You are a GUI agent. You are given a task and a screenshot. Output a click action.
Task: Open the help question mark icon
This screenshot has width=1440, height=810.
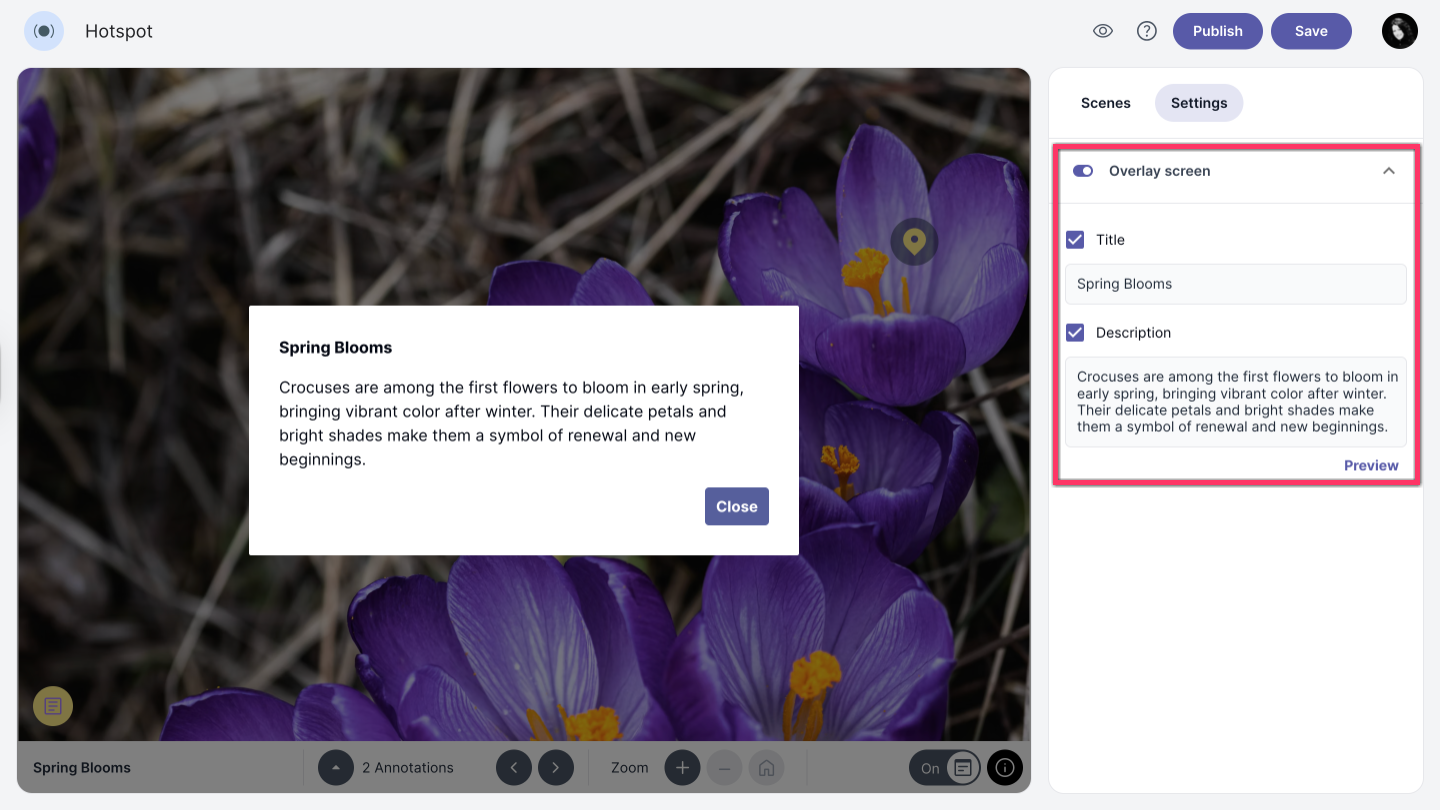coord(1147,31)
